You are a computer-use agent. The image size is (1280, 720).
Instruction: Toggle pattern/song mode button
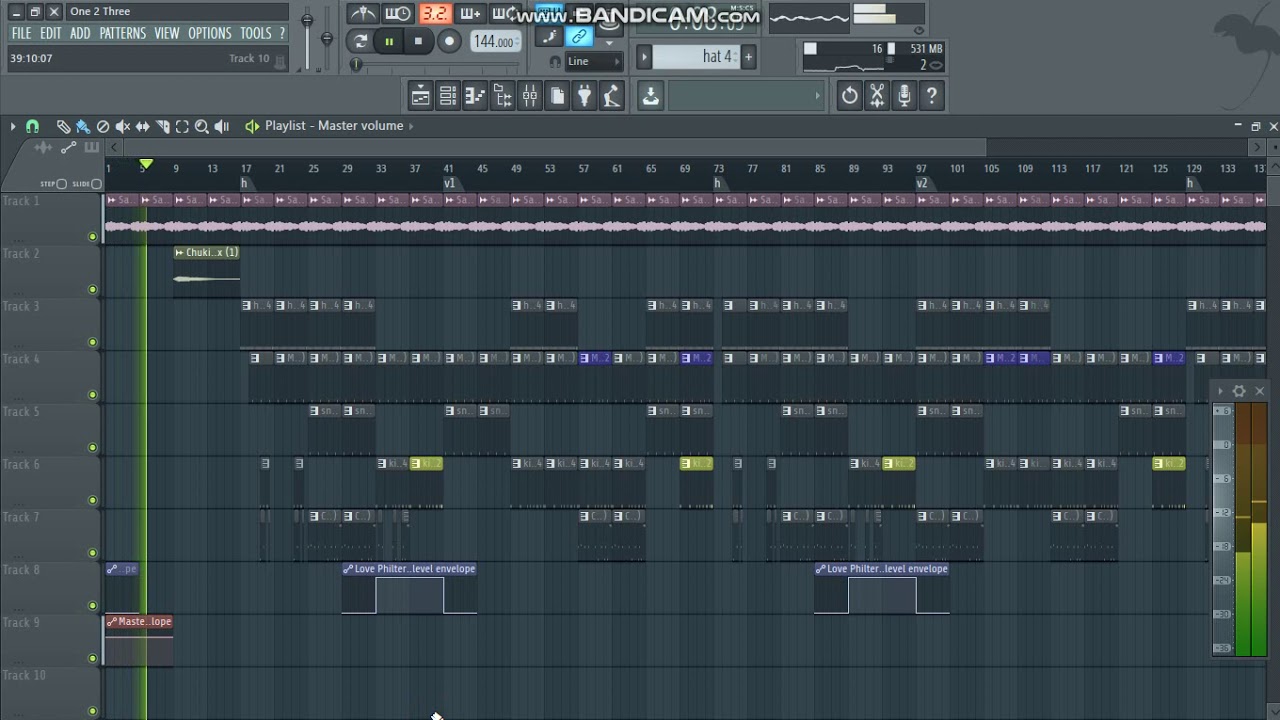(360, 41)
